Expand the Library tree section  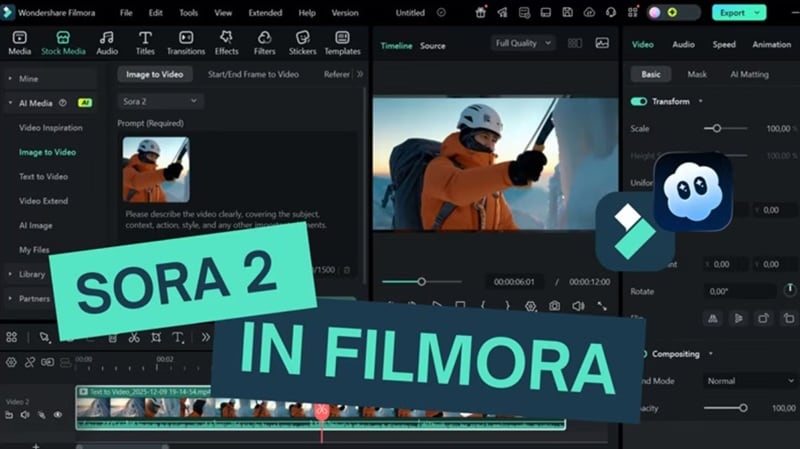[10, 274]
